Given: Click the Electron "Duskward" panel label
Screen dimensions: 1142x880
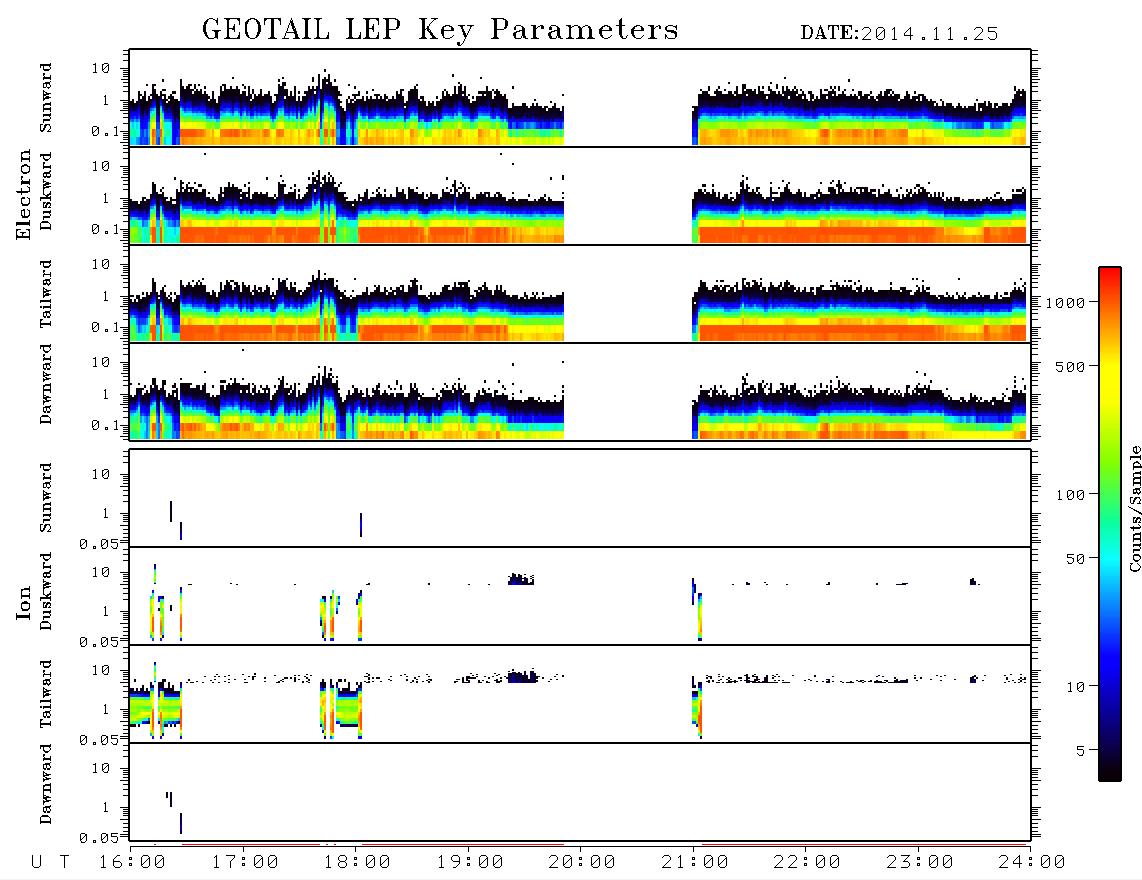Looking at the screenshot, I should [46, 191].
